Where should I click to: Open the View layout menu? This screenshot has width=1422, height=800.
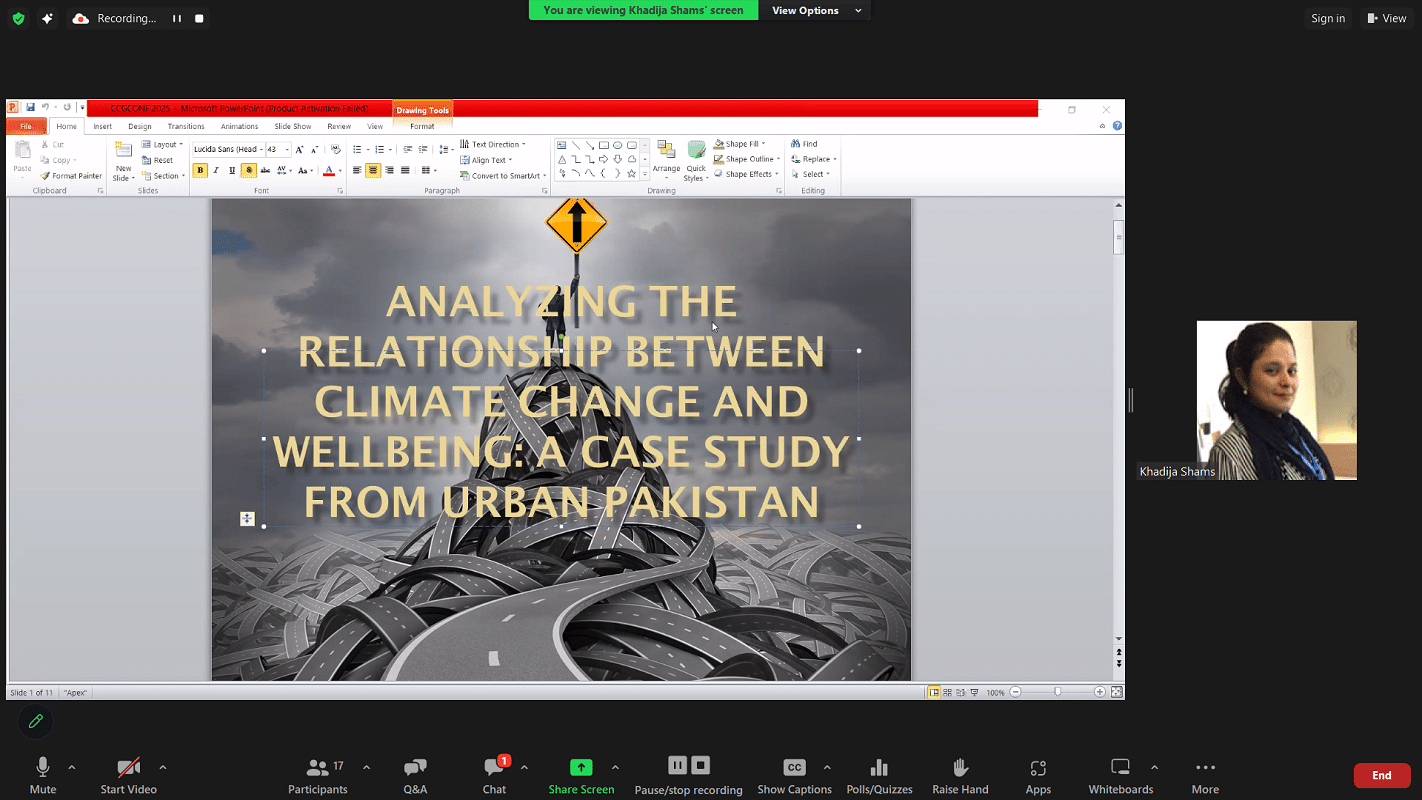point(1387,18)
